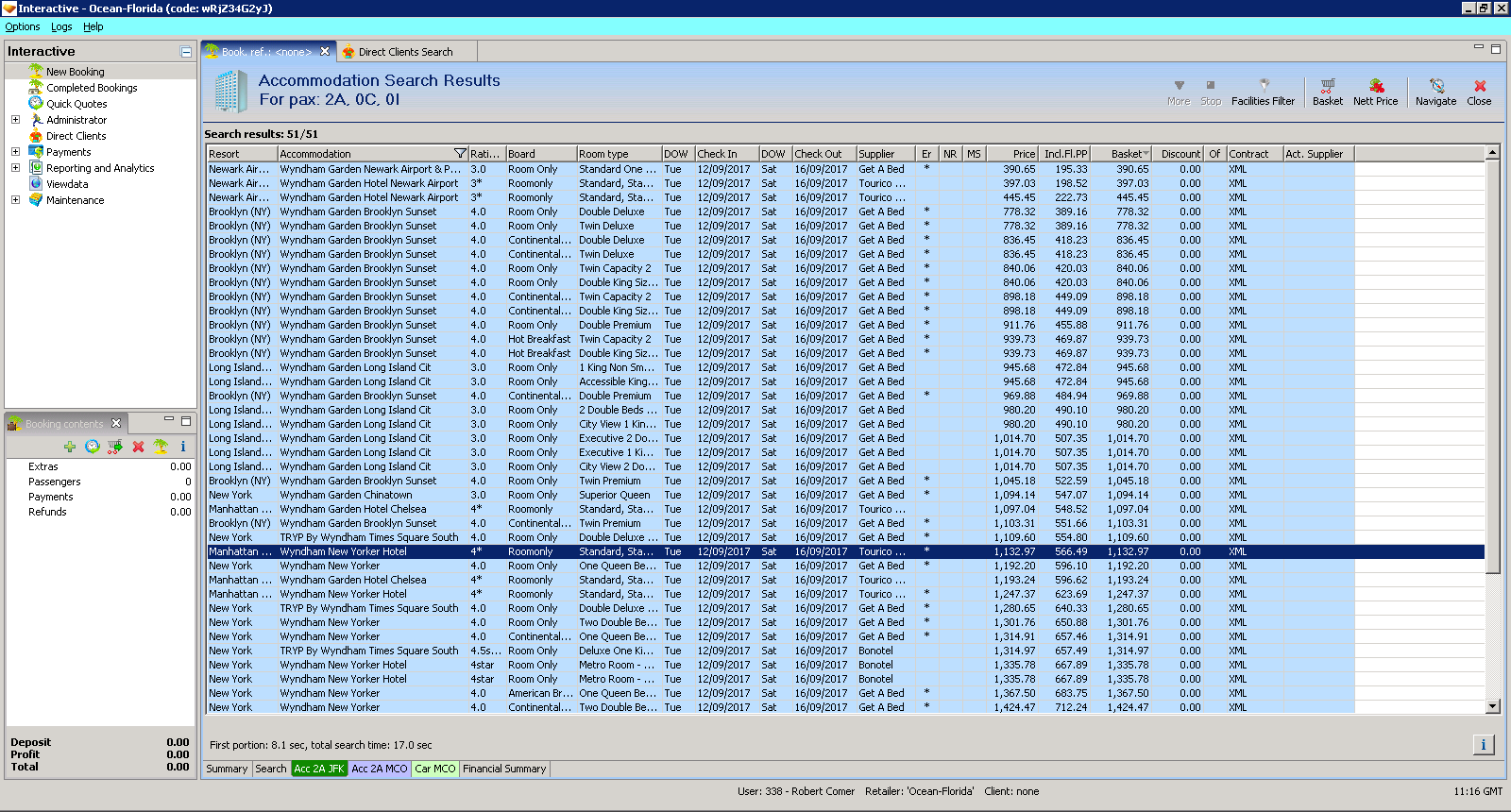Open New Booking in the Interactive tree
The height and width of the screenshot is (812, 1511).
tap(75, 72)
